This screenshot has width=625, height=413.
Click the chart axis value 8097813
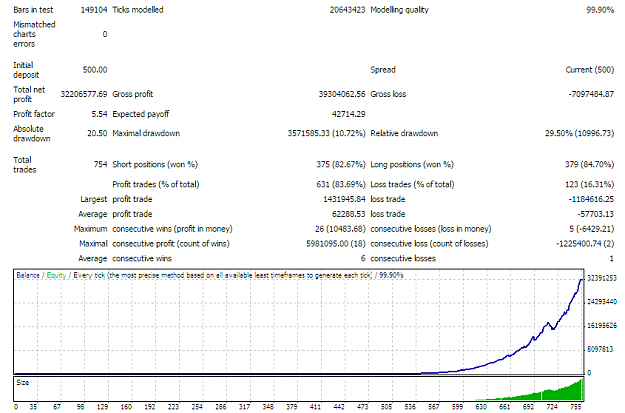[x=600, y=349]
